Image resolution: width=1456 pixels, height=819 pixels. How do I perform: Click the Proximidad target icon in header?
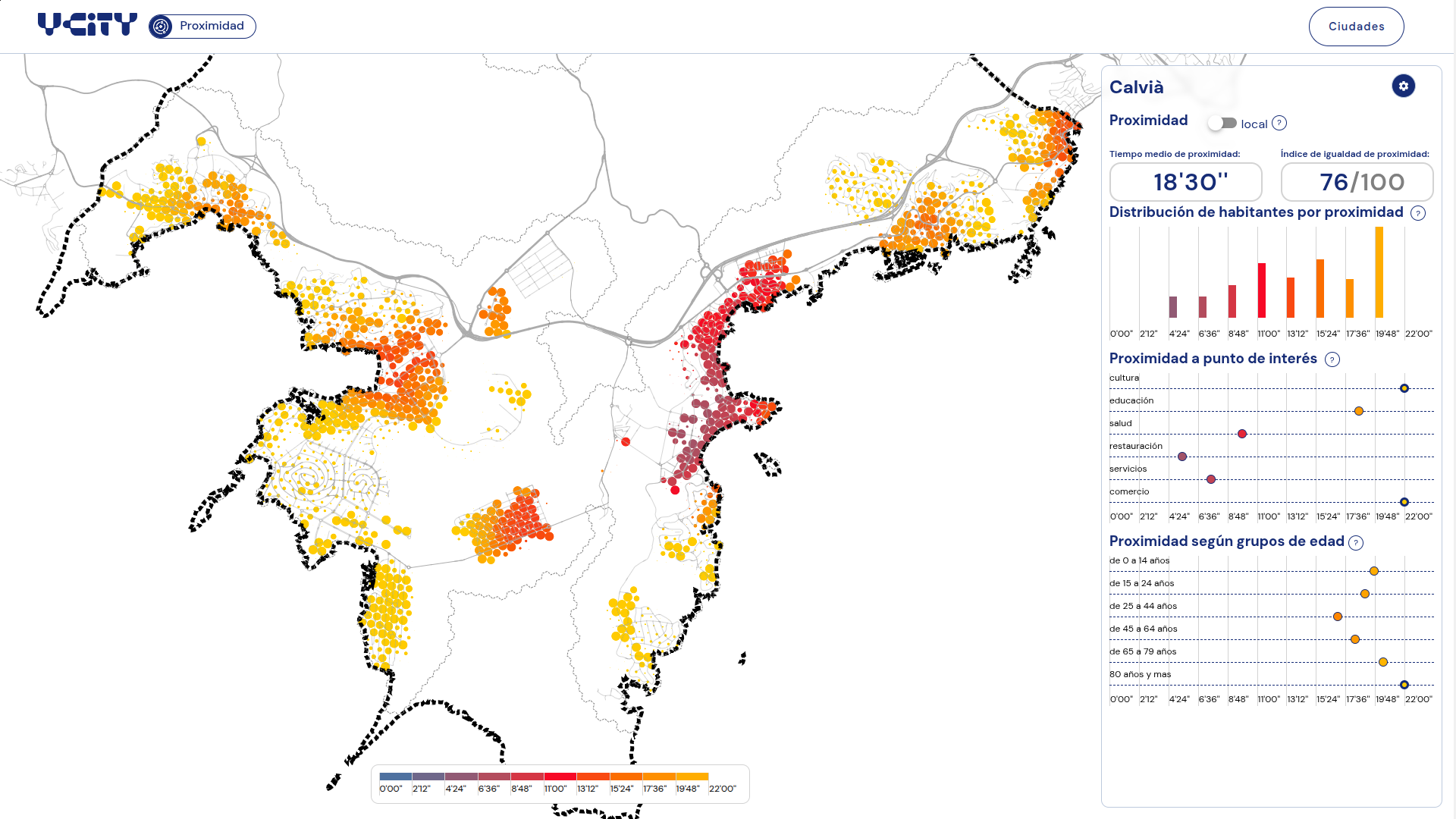pos(161,27)
